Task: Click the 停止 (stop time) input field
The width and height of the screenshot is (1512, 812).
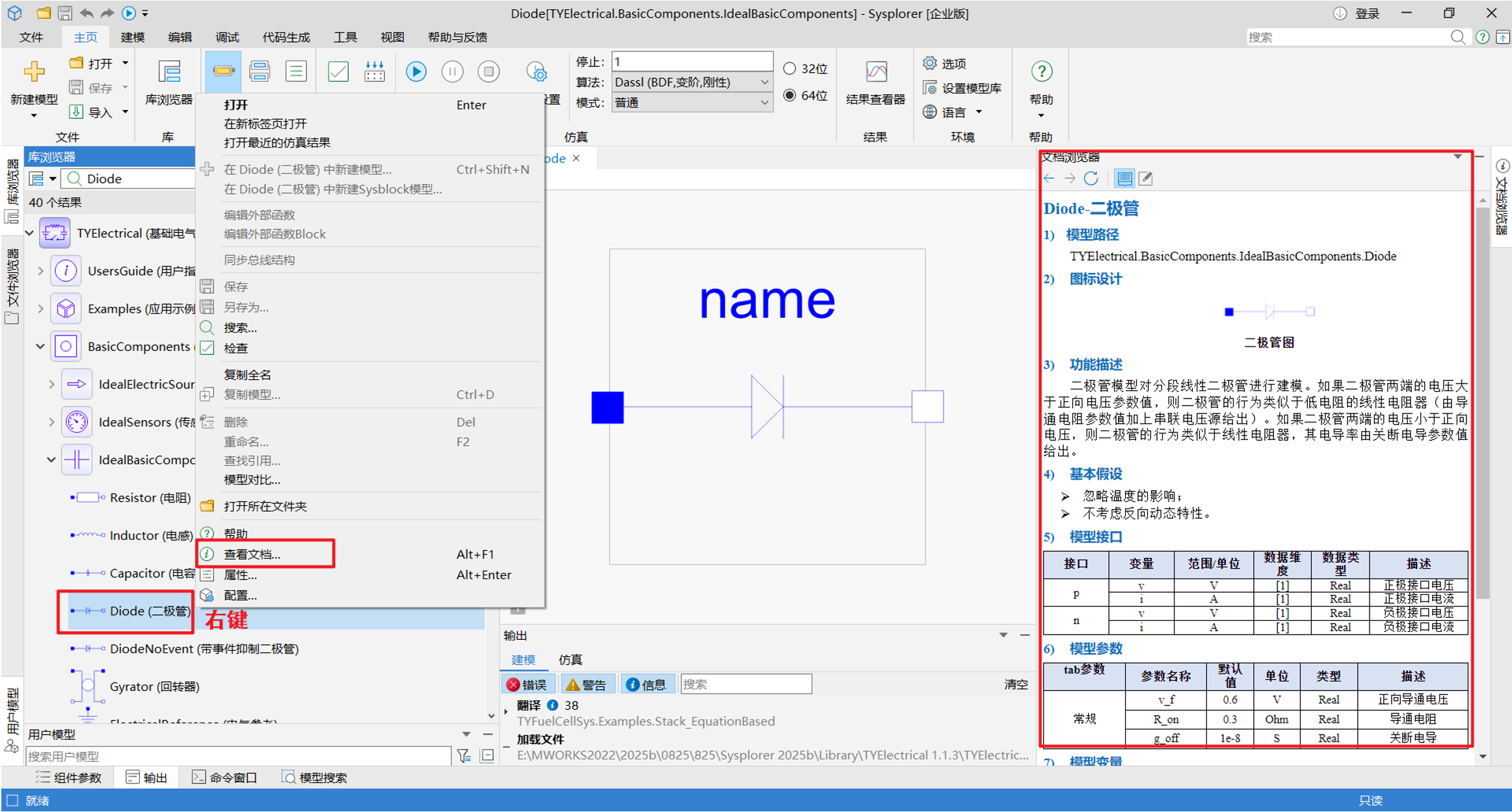Action: point(692,62)
